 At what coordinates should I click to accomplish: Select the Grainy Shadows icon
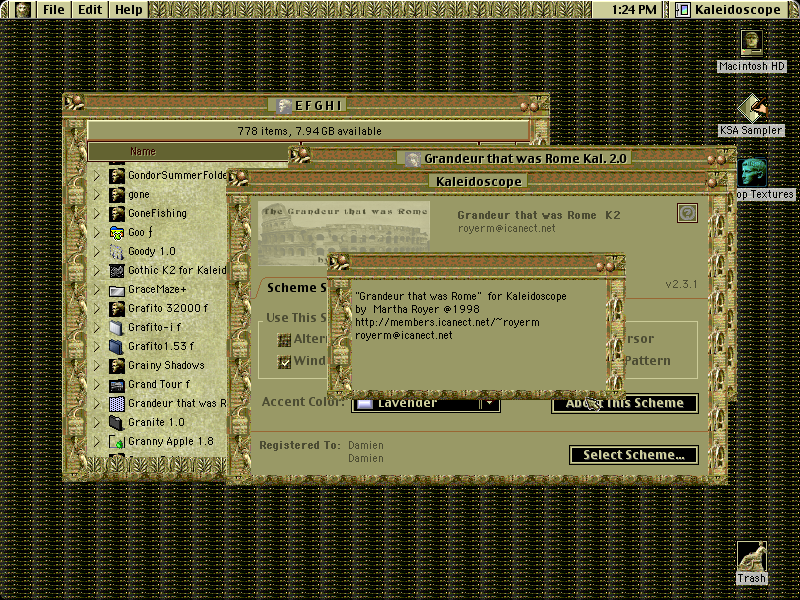point(117,366)
